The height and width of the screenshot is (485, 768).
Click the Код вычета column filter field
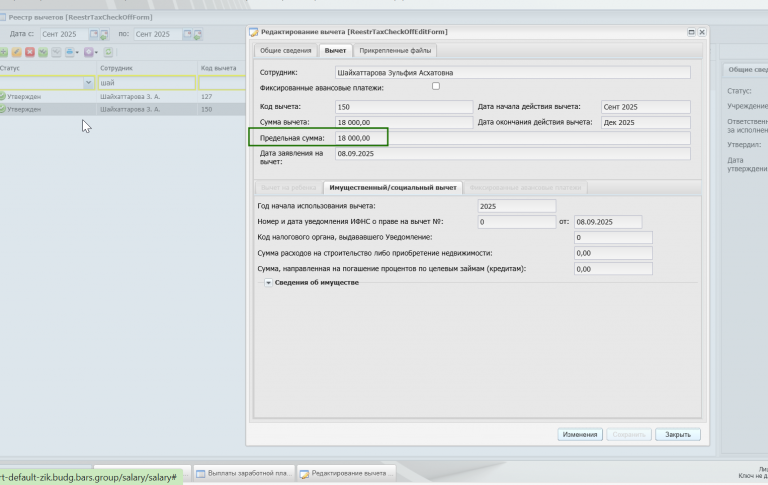222,83
